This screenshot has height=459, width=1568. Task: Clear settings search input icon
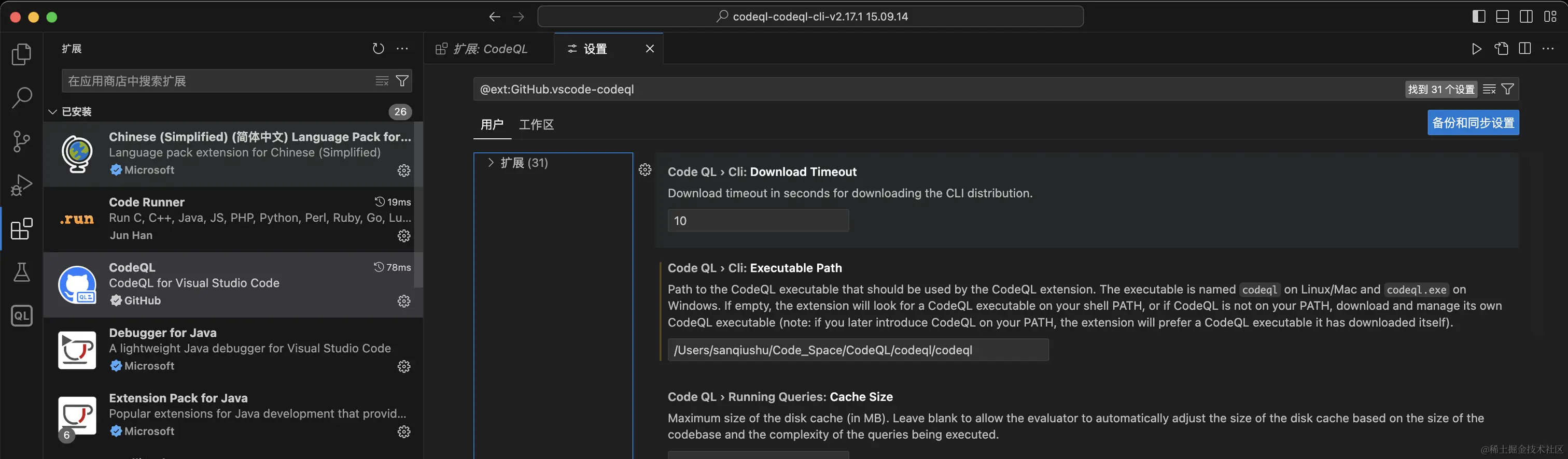click(1490, 90)
